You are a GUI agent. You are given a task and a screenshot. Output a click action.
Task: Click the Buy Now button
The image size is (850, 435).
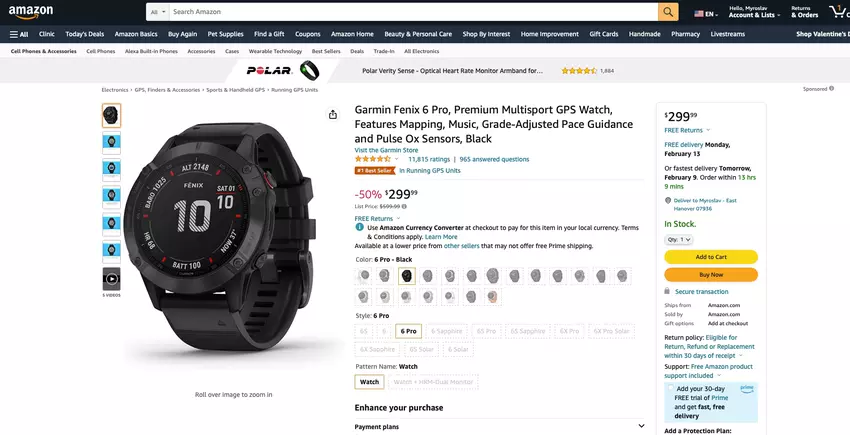pos(710,274)
